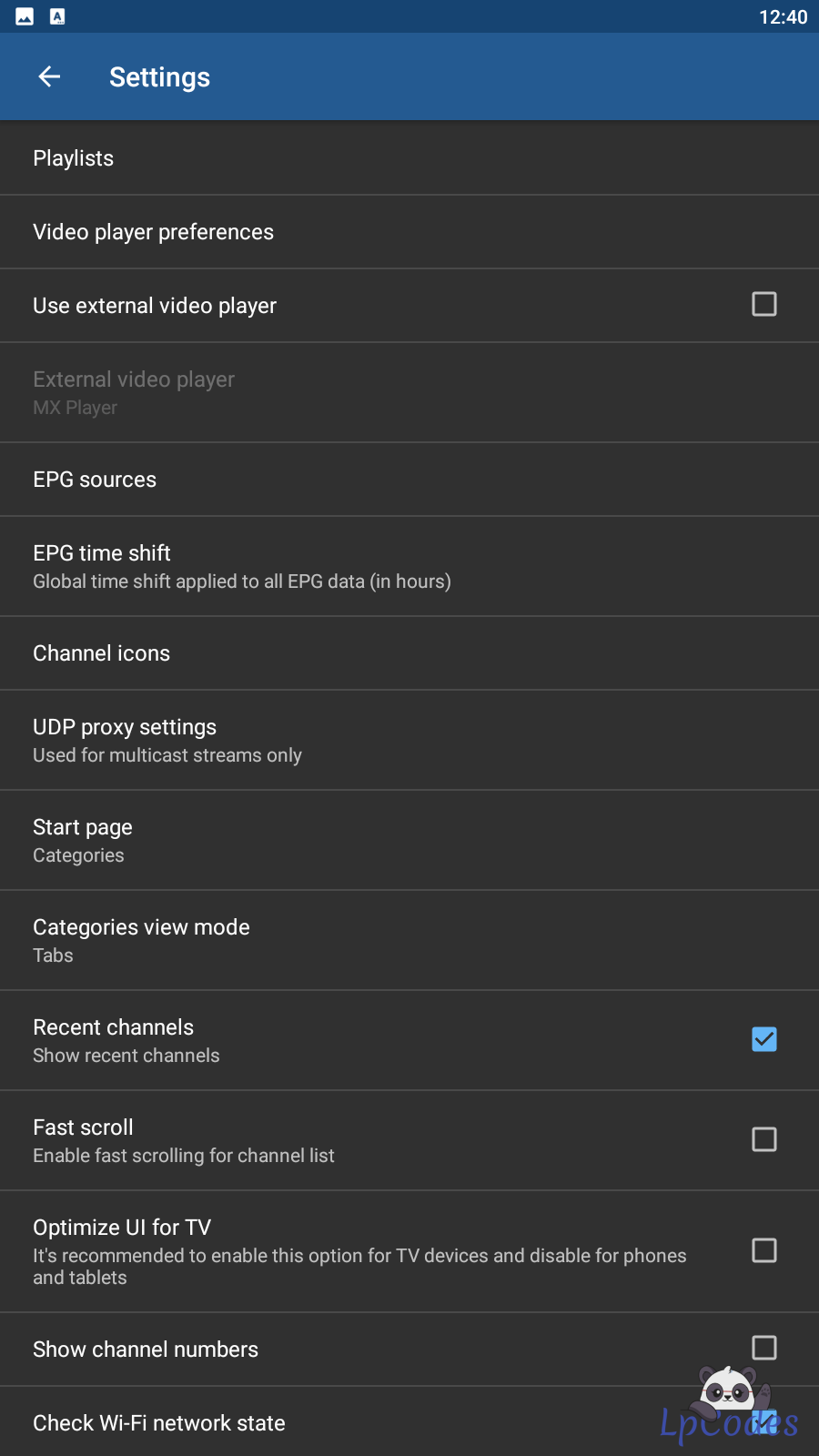Tap the image notification icon in status bar
Viewport: 819px width, 1456px height.
pos(25,16)
